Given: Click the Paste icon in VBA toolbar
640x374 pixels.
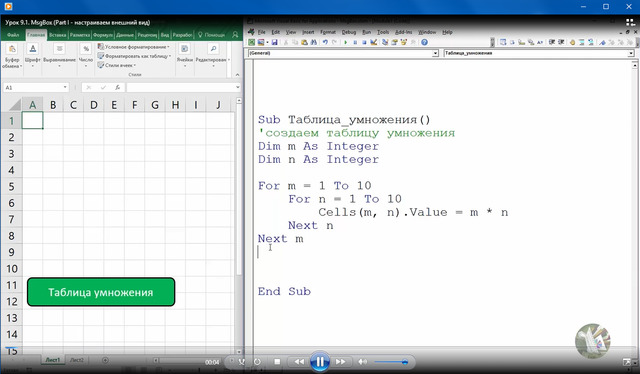Looking at the screenshot, I should pos(304,42).
